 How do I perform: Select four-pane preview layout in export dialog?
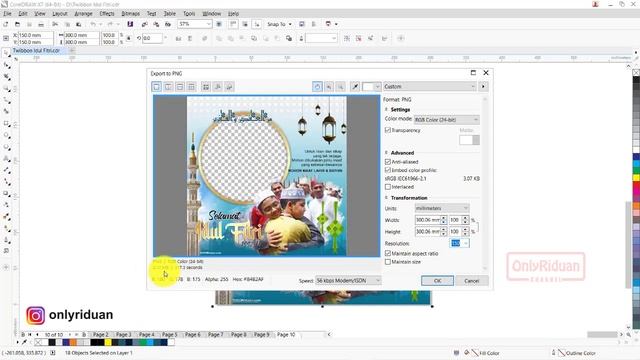(191, 87)
